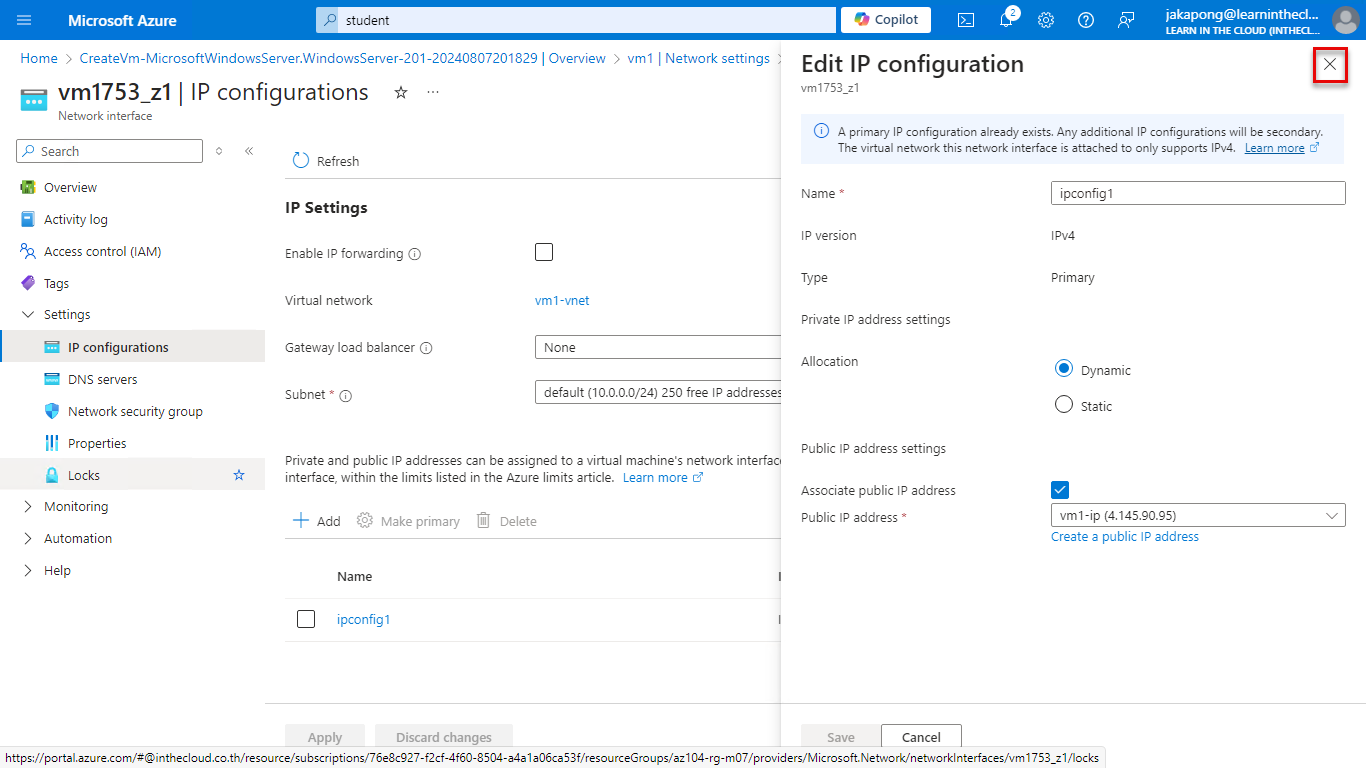Click Delete in the toolbar
Image resolution: width=1366 pixels, height=768 pixels.
[507, 521]
